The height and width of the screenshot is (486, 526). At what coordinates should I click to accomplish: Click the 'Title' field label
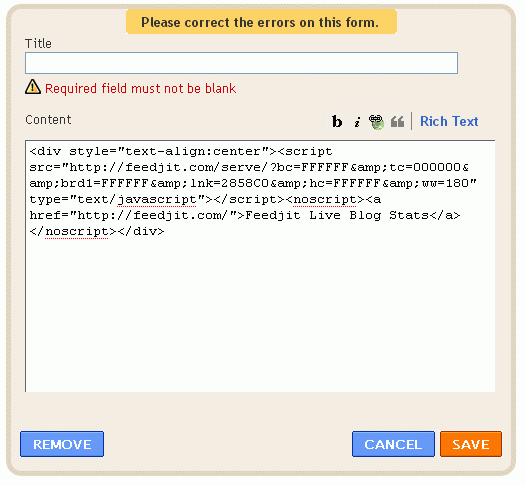(x=38, y=44)
